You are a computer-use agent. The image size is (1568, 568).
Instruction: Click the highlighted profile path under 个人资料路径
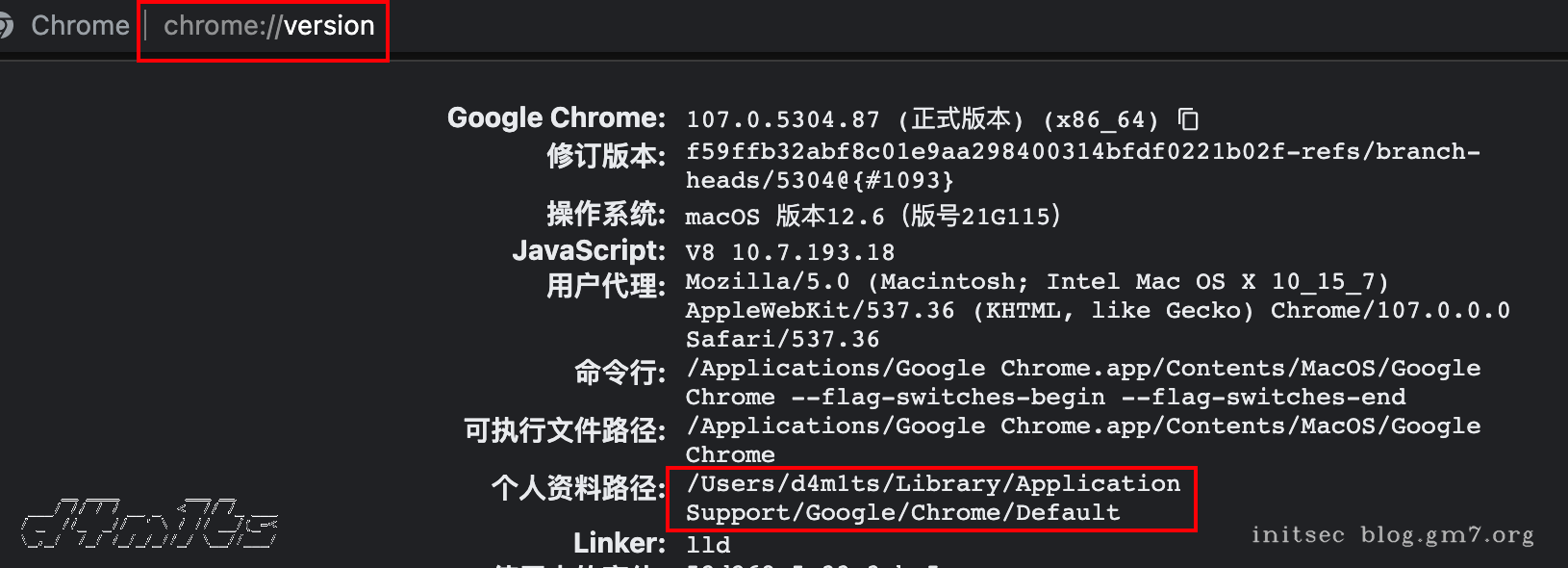(x=928, y=498)
